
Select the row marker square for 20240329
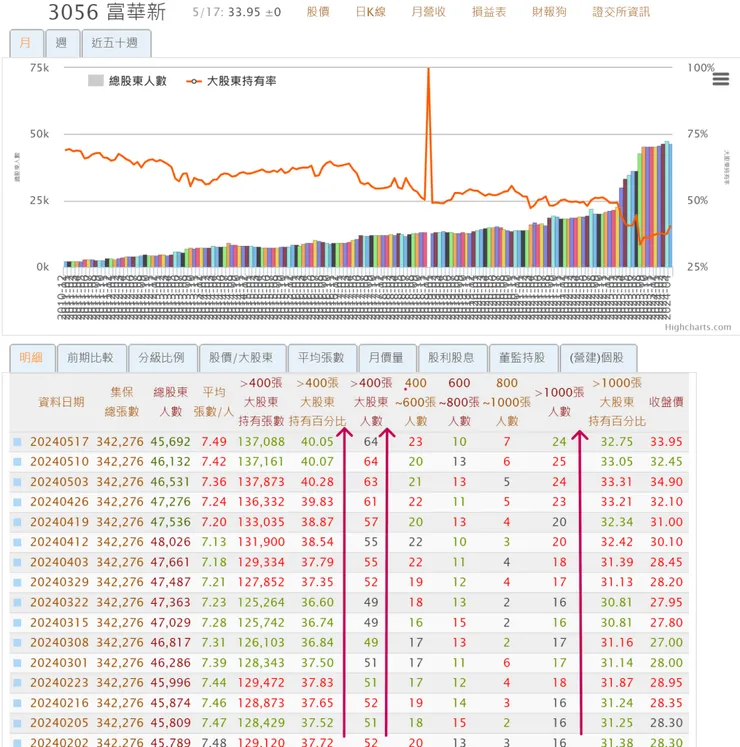tap(18, 582)
